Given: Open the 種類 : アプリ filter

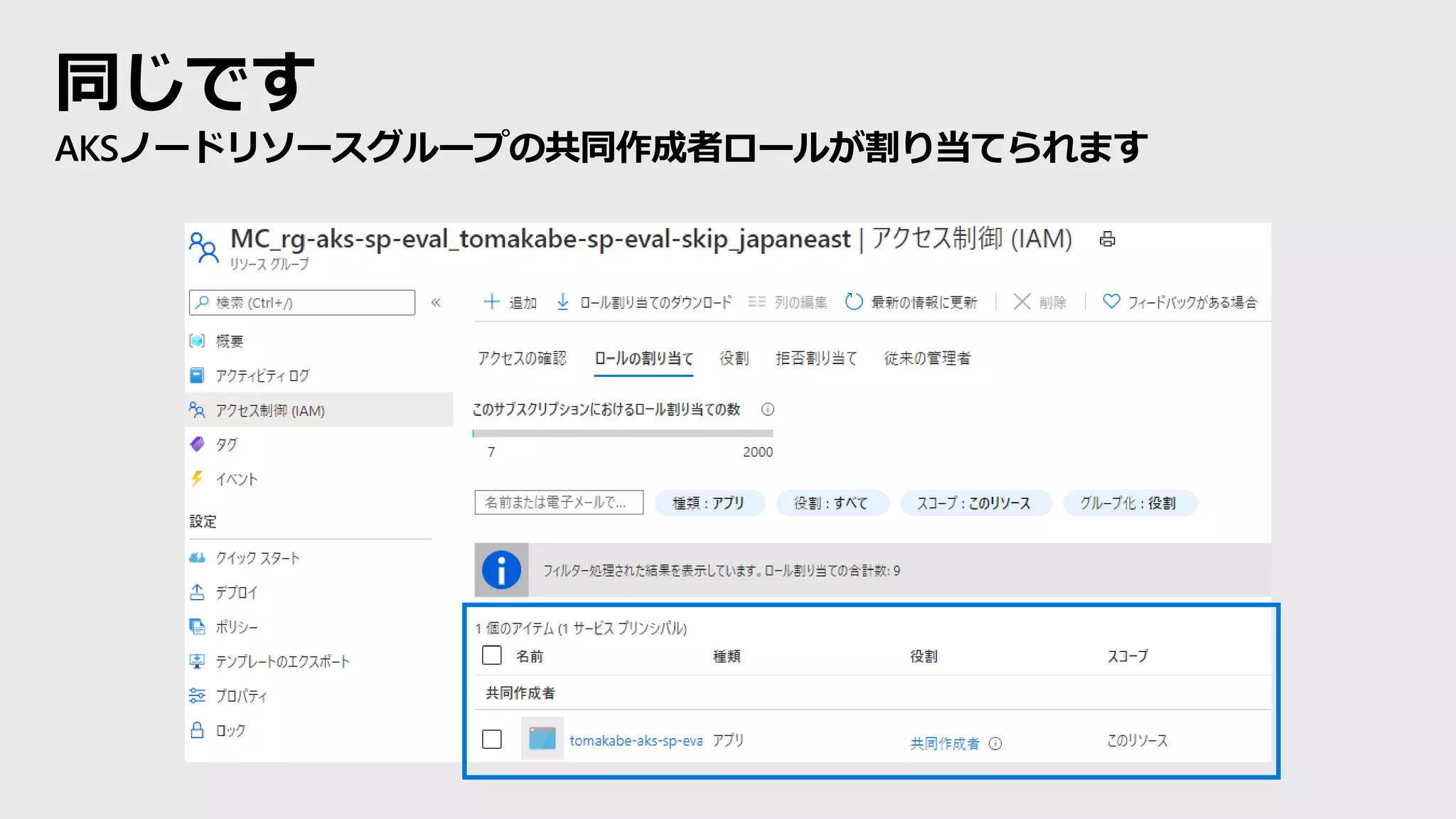Looking at the screenshot, I should click(x=710, y=503).
